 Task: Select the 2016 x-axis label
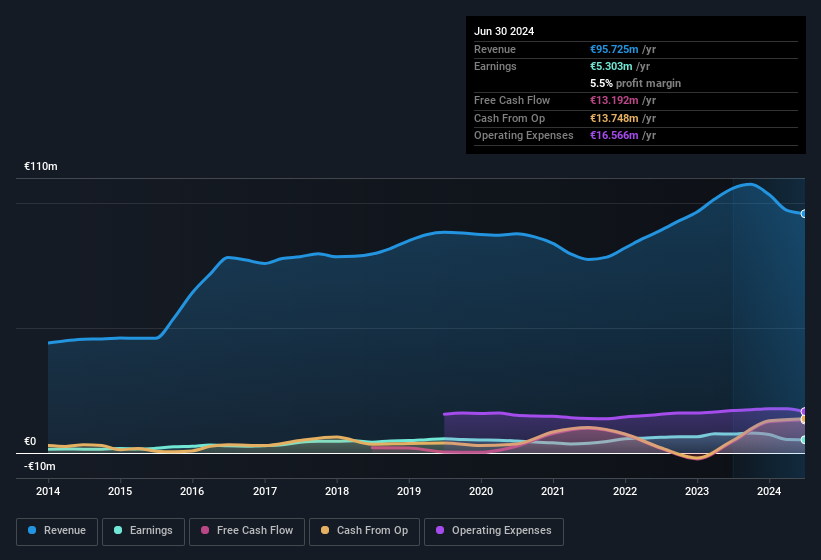click(192, 491)
